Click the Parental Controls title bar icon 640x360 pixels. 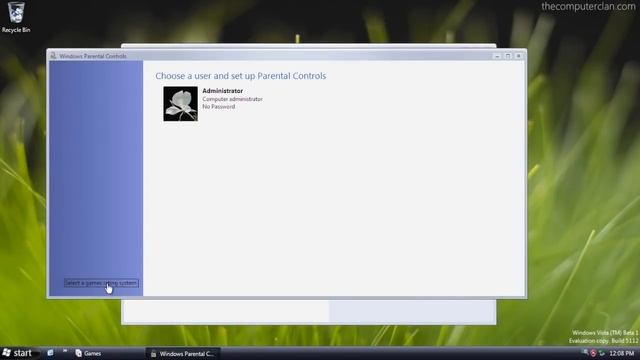pyautogui.click(x=53, y=56)
